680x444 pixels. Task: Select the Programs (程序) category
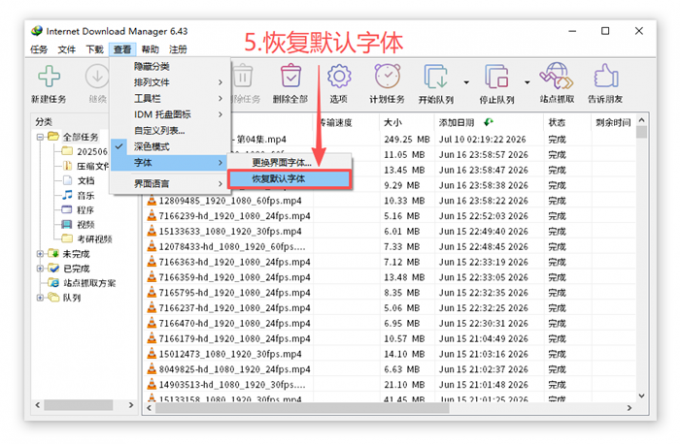[x=85, y=210]
